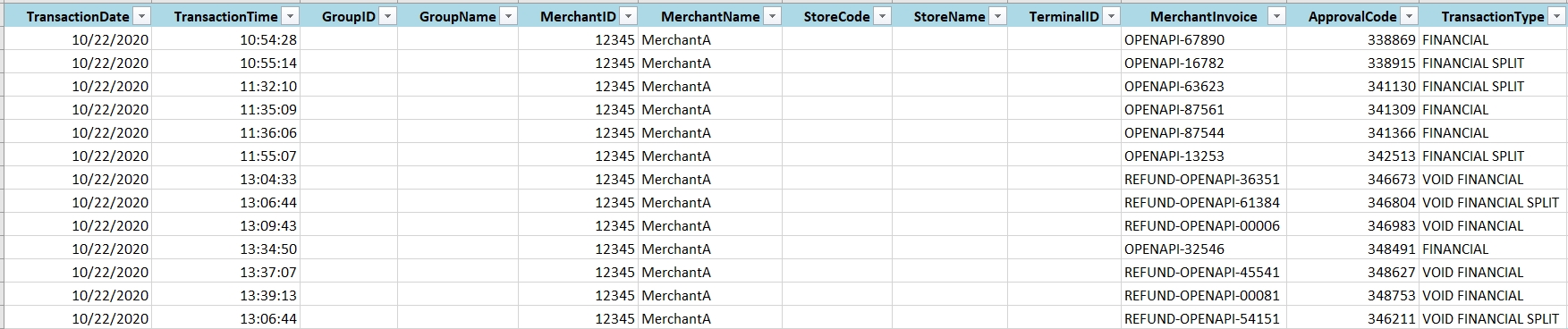Open the MerchantName filter dropdown
Screen dimensions: 1568x329
(772, 17)
